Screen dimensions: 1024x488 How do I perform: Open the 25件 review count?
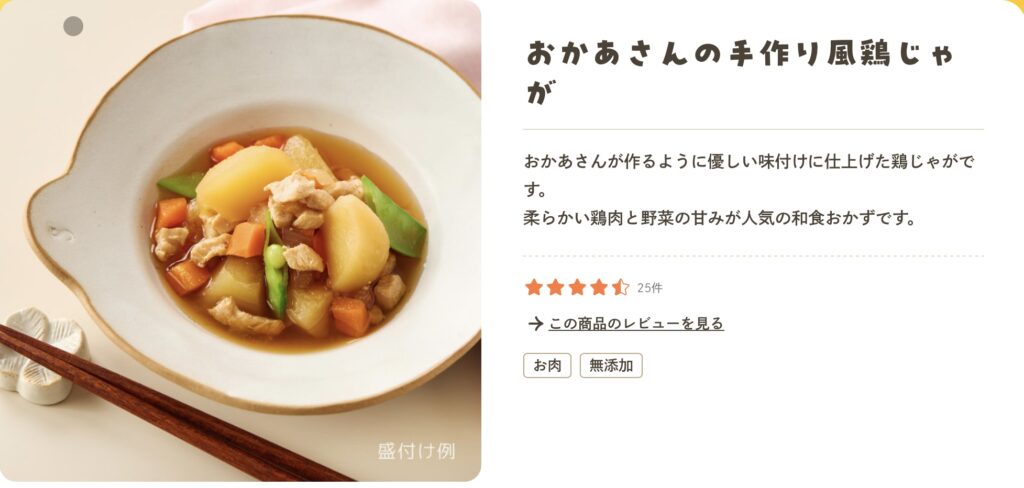649,288
